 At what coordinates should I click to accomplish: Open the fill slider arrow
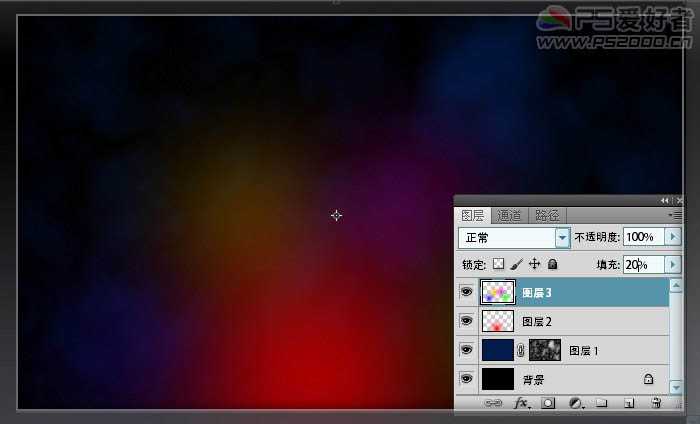[x=673, y=264]
